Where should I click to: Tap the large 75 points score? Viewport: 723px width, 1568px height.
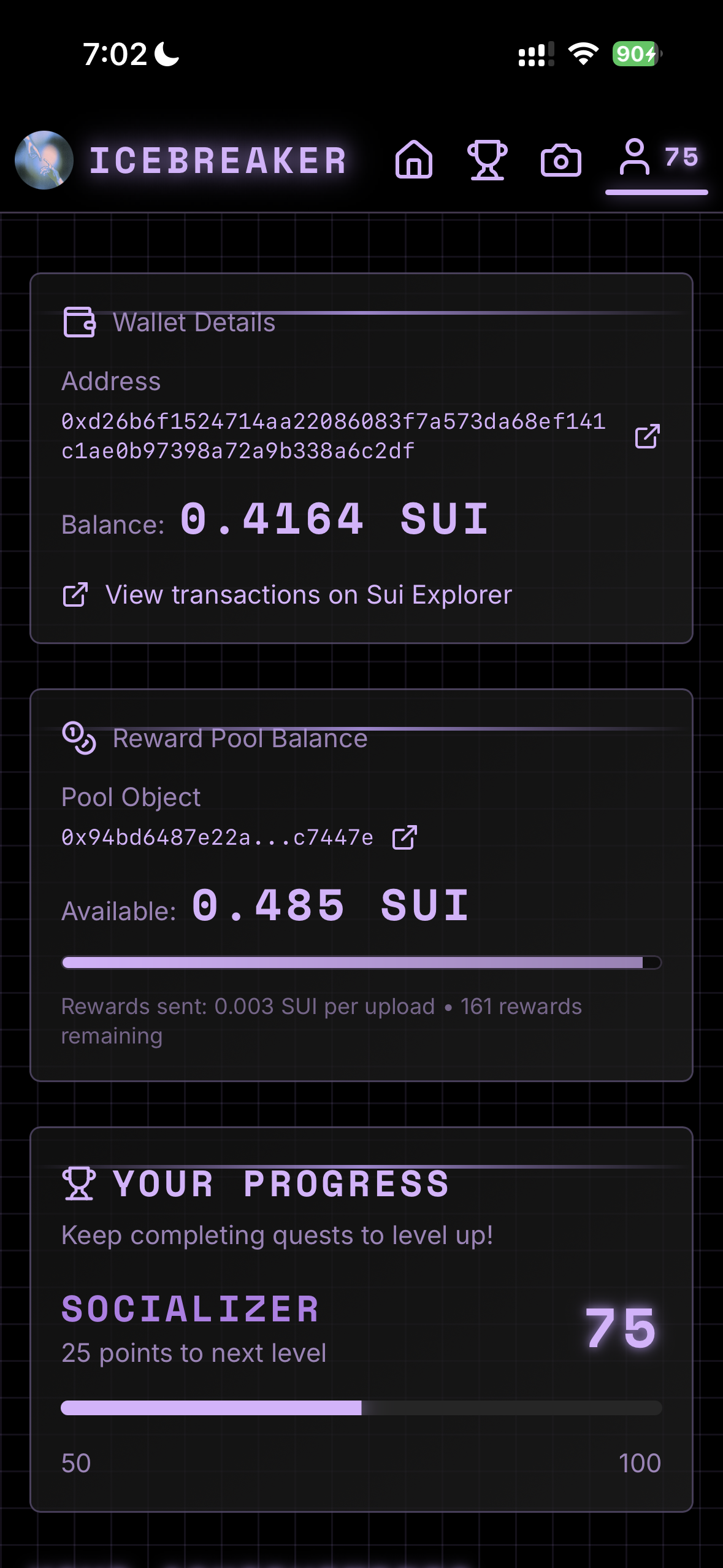(620, 1328)
